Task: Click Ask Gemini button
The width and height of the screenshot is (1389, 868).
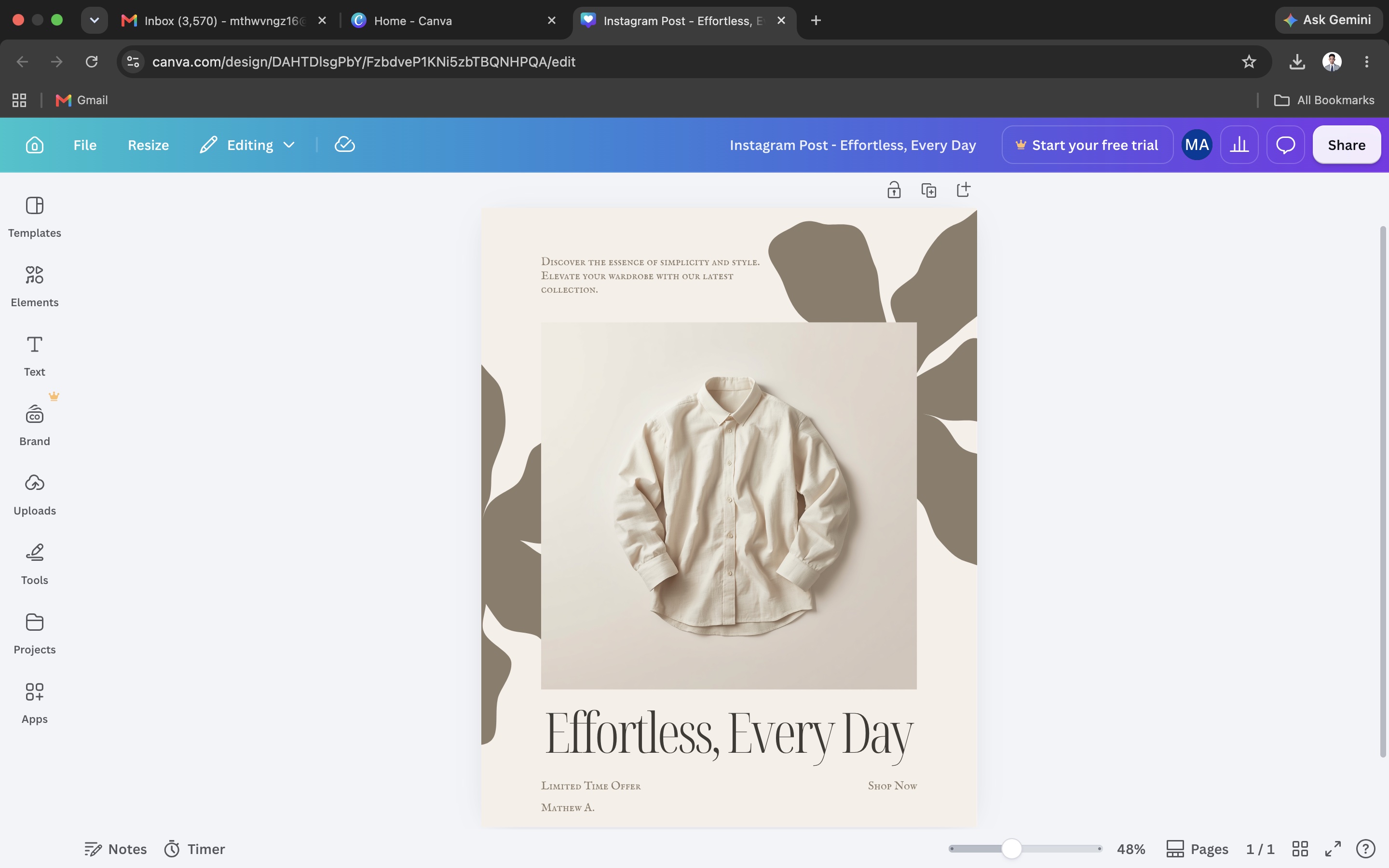Action: pyautogui.click(x=1328, y=20)
